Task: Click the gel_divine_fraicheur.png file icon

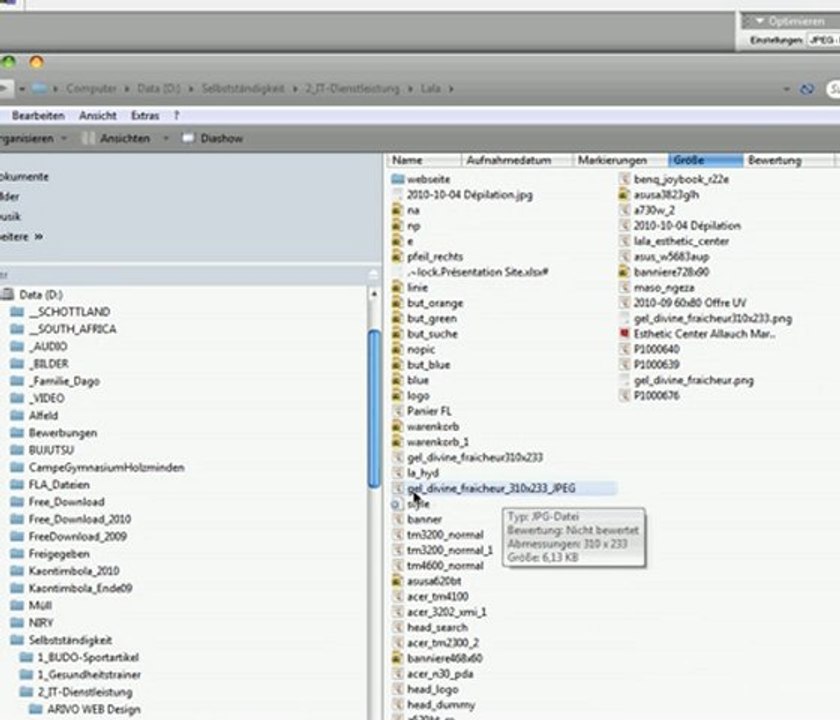Action: pyautogui.click(x=624, y=380)
